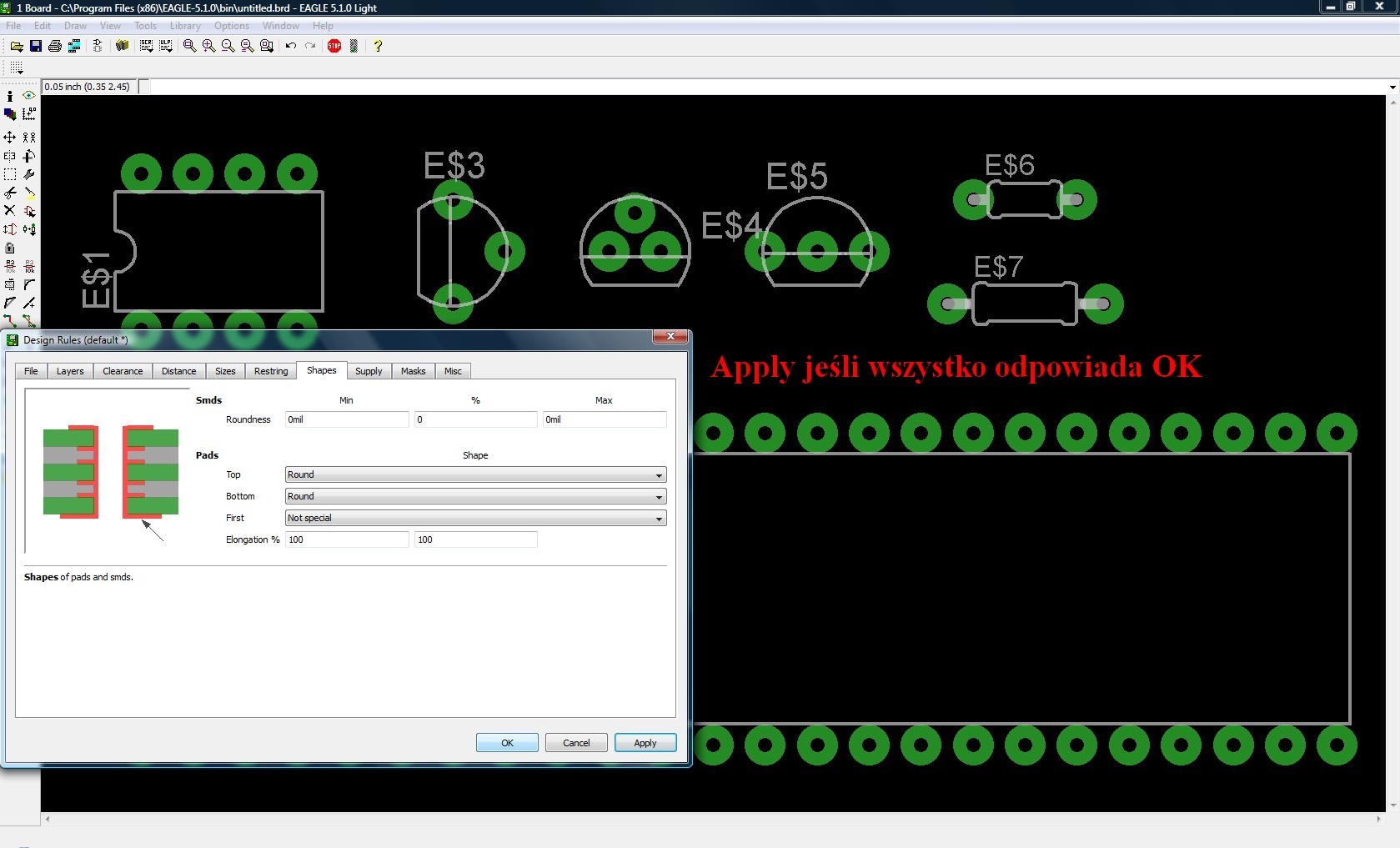Select the Lock tool icon
This screenshot has height=848, width=1400.
(10, 248)
